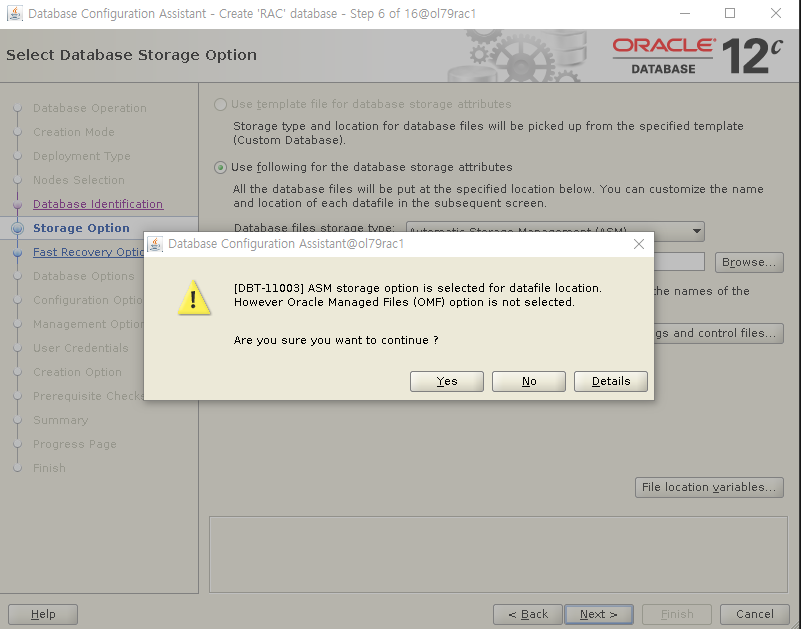Click the Java icon in main window title

click(15, 13)
